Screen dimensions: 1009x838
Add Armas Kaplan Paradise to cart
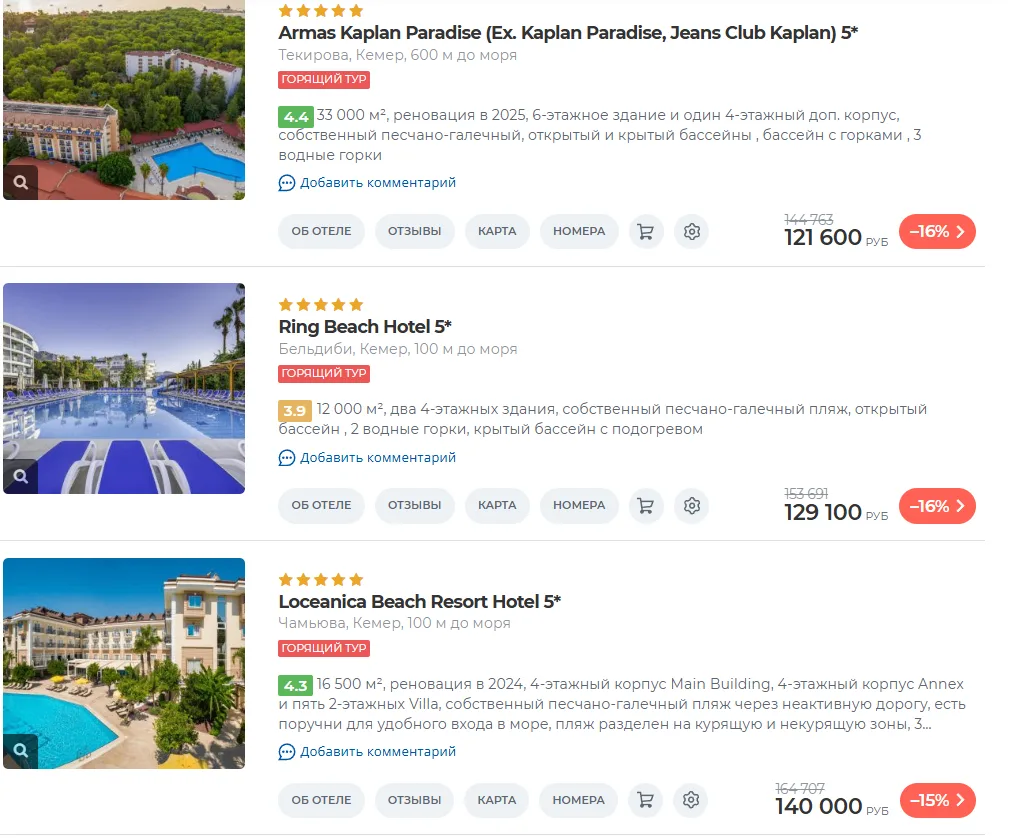pyautogui.click(x=645, y=232)
